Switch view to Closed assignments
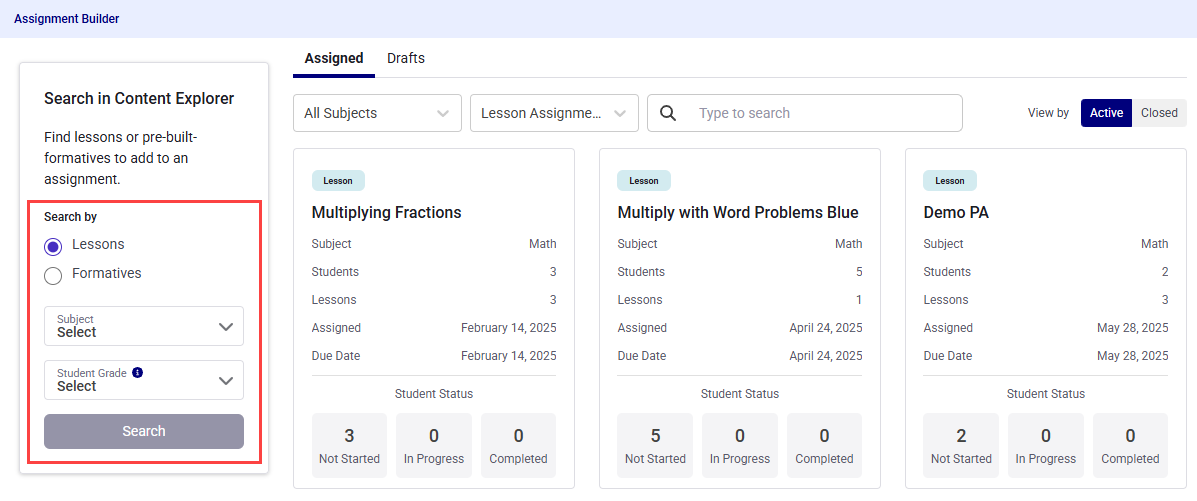Image resolution: width=1197 pixels, height=501 pixels. (x=1159, y=113)
